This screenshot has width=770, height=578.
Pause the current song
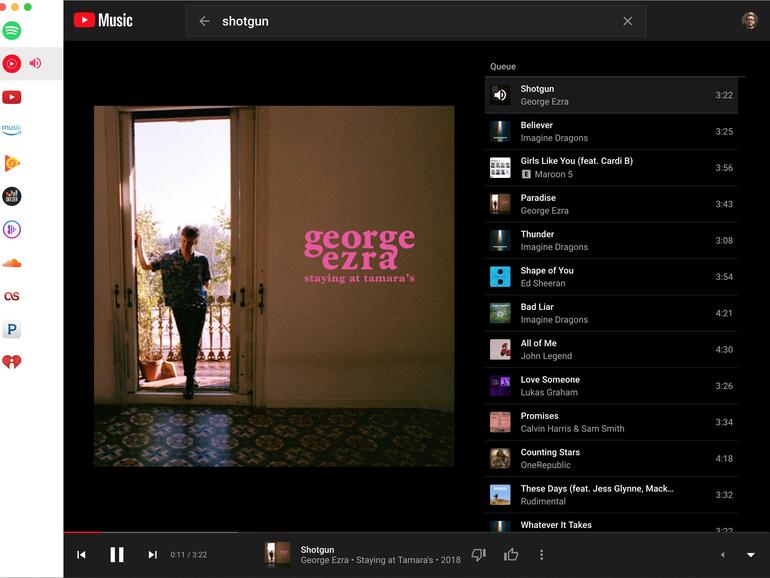click(117, 555)
